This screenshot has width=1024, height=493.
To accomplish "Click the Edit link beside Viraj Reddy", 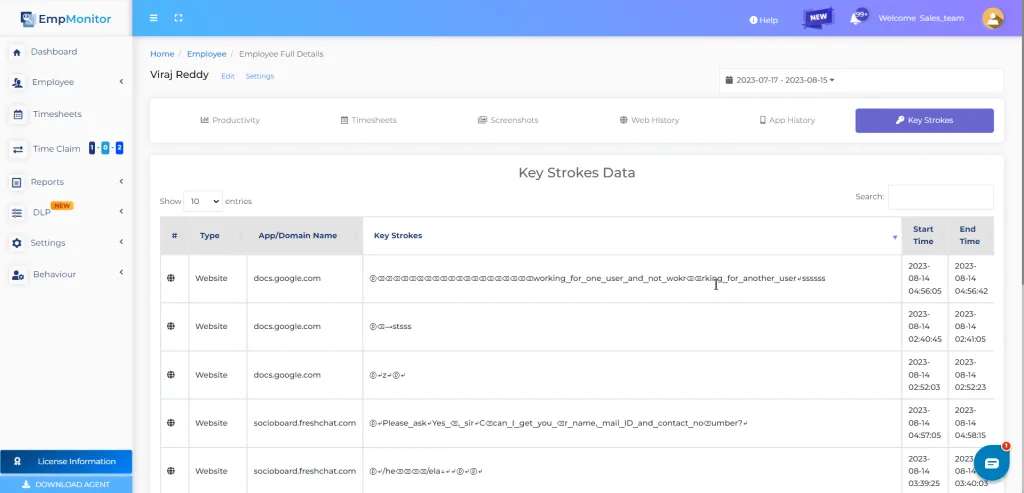I will [228, 76].
